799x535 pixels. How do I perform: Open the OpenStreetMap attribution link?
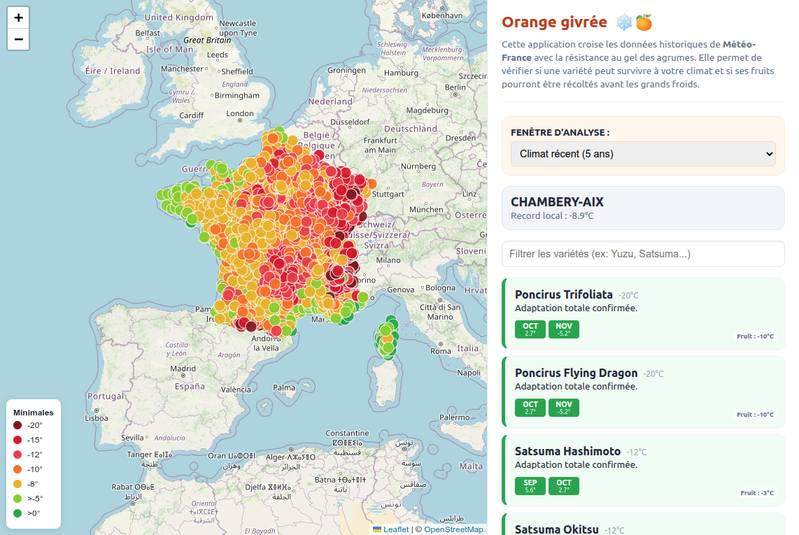pos(453,529)
